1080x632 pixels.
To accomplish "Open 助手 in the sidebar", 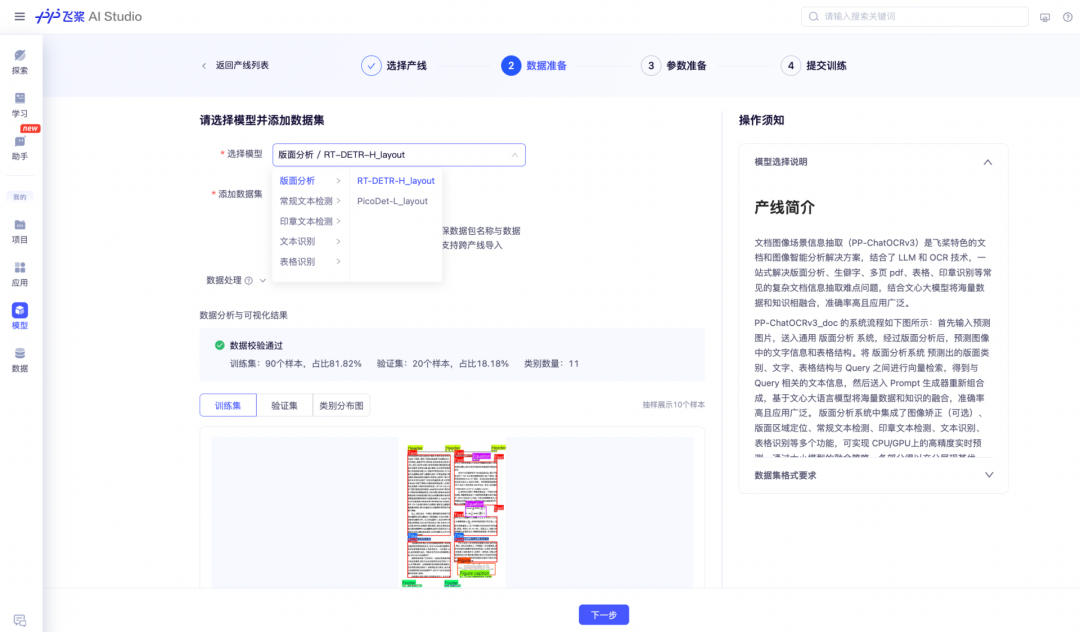I will tap(20, 147).
